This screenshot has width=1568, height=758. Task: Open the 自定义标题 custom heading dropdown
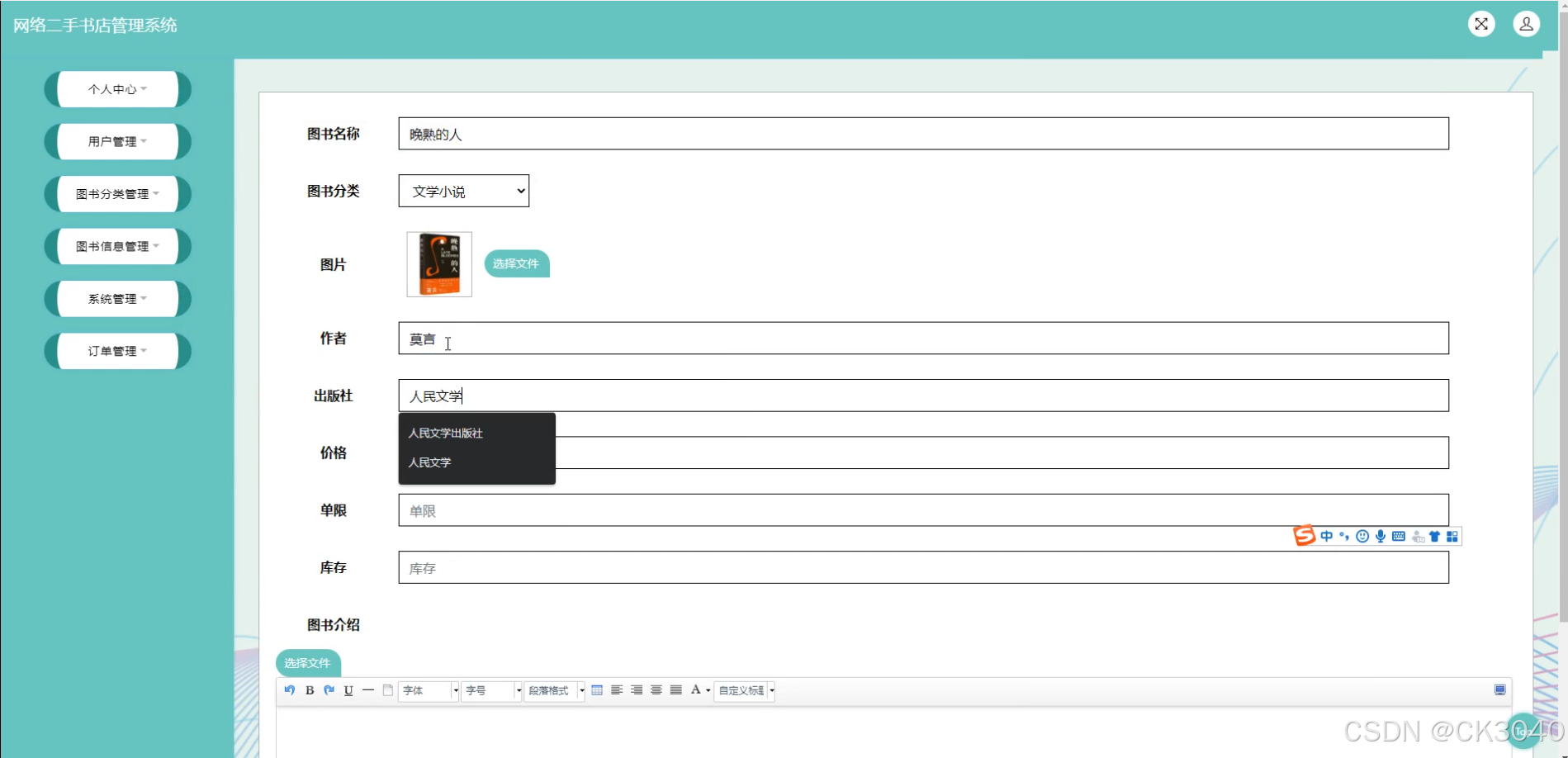tap(744, 690)
